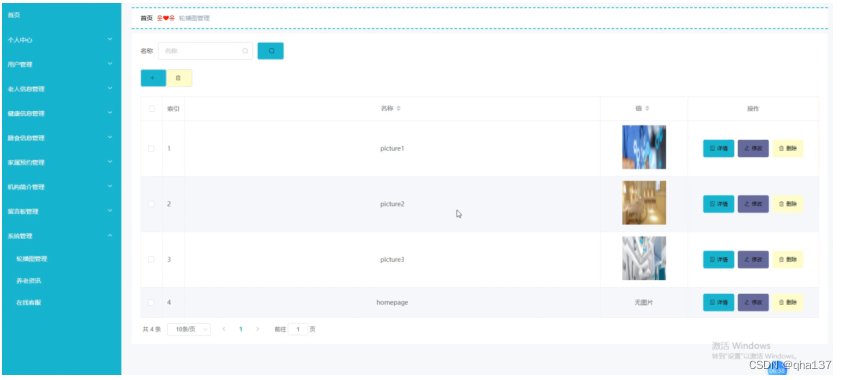Expand 机构简介管理 sidebar menu
The height and width of the screenshot is (380, 847).
pos(61,187)
